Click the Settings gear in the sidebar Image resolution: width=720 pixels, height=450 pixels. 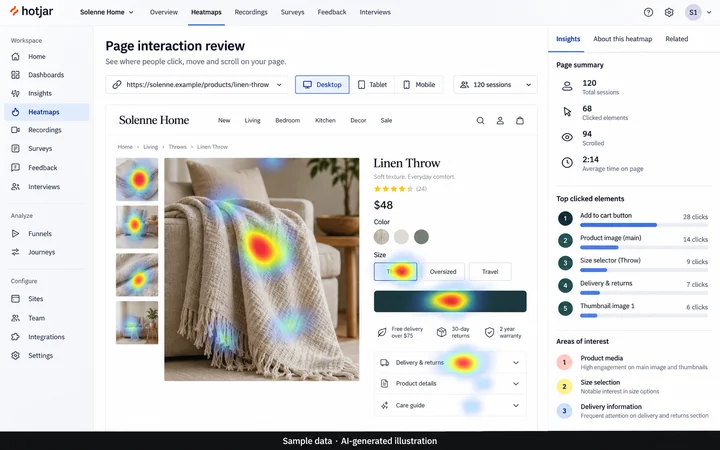[16, 355]
